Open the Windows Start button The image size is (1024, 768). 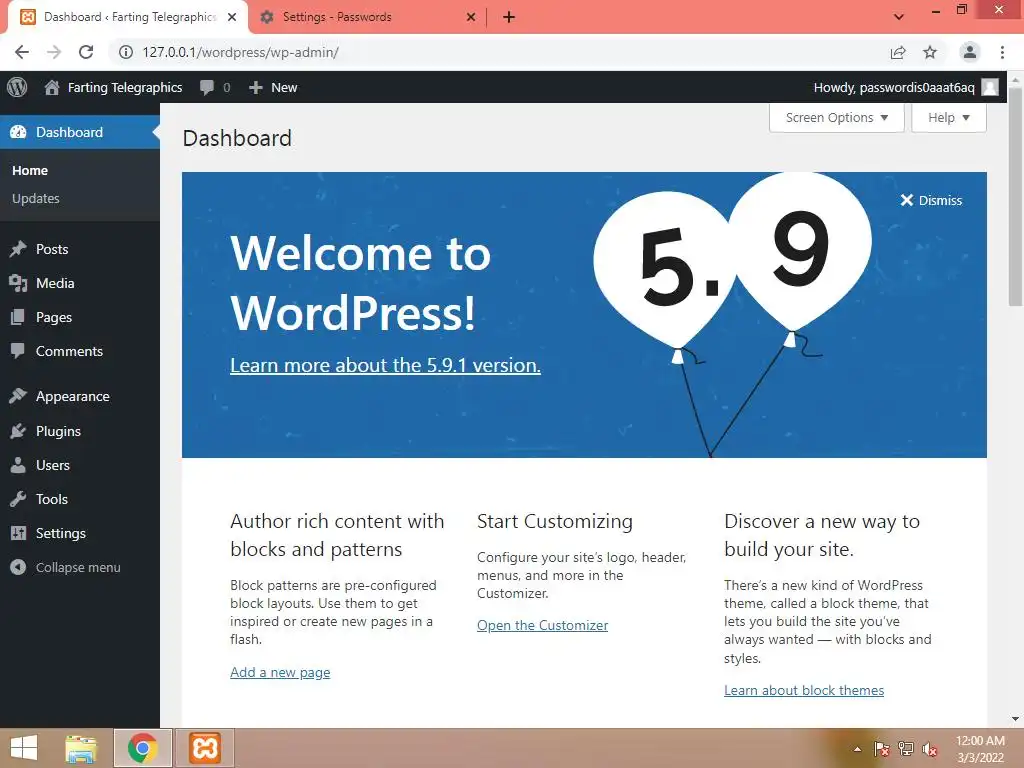(24, 748)
